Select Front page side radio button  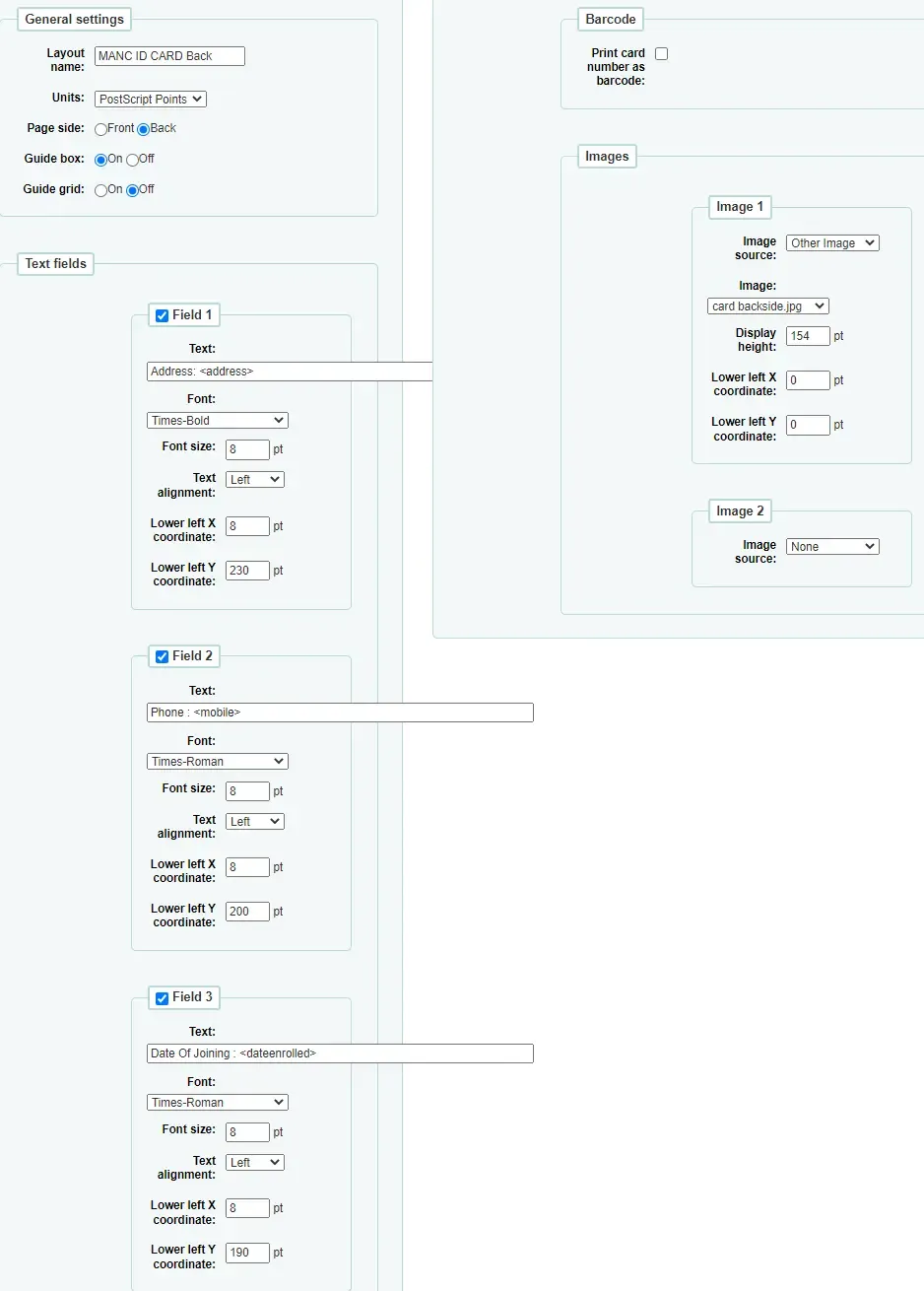(x=100, y=129)
